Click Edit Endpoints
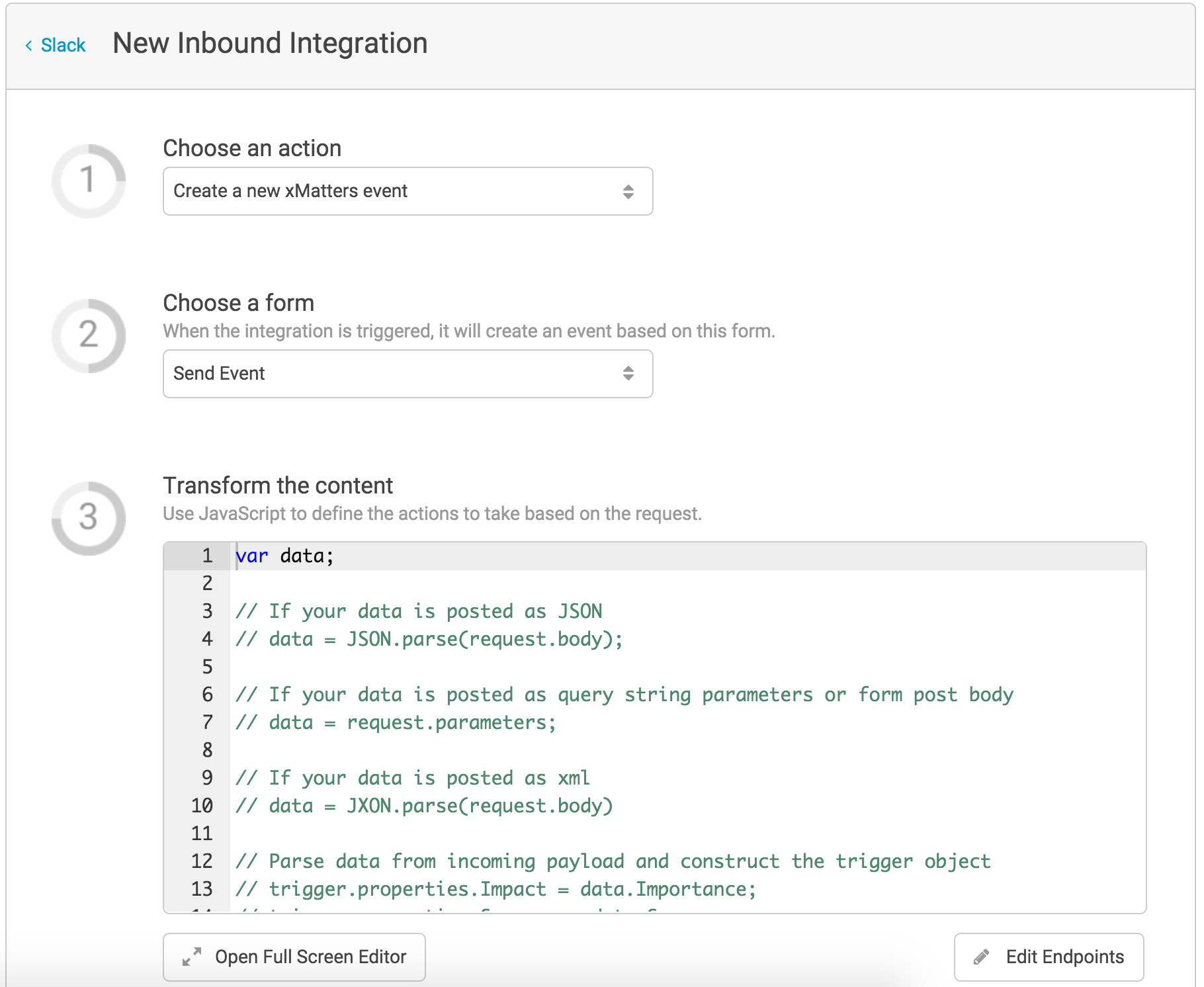 pyautogui.click(x=1049, y=957)
